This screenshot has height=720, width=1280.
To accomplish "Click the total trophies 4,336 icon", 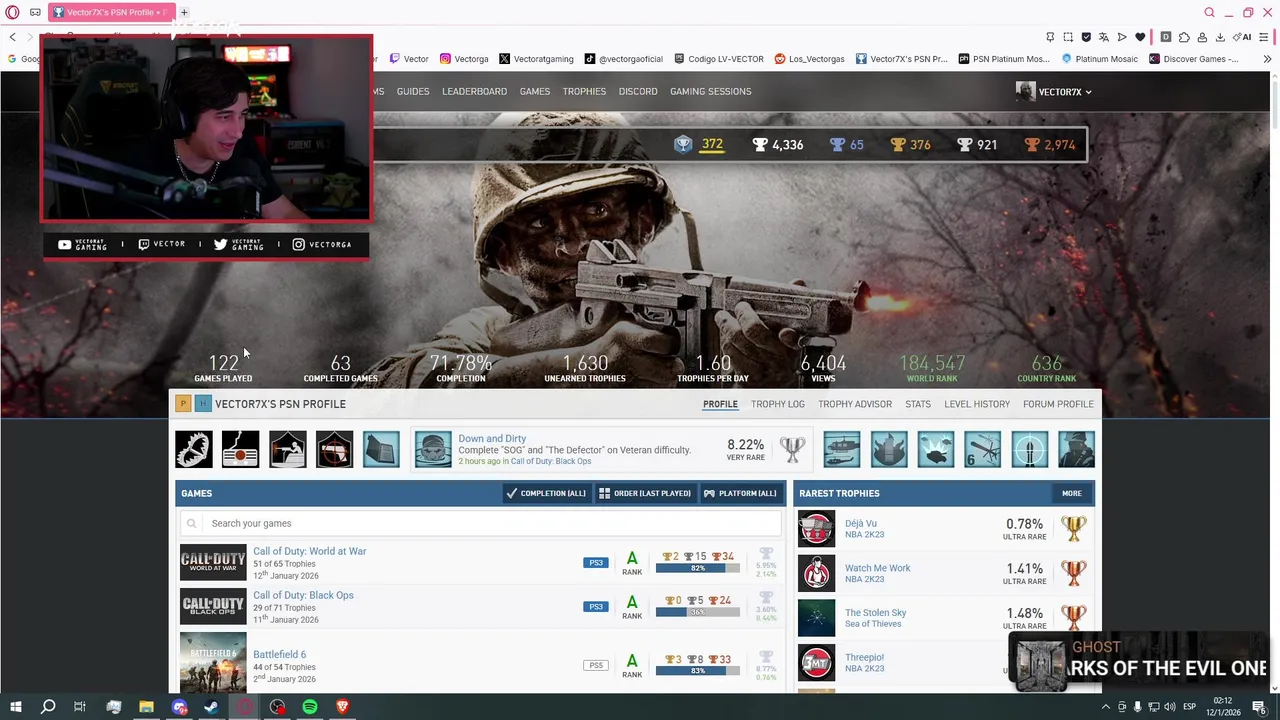I will [759, 144].
